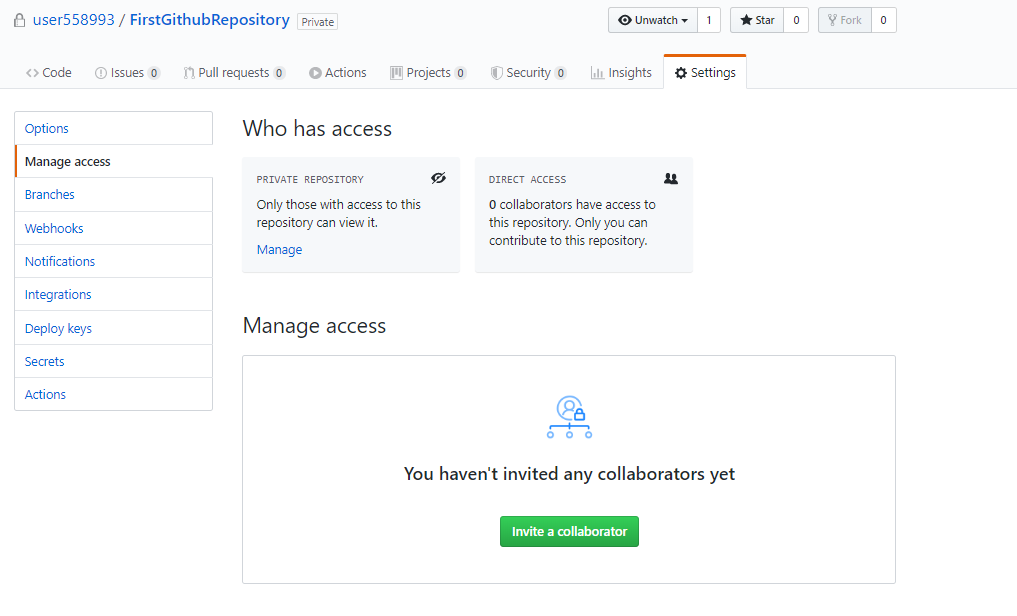Click the fork icon in Fork button
1017x616 pixels.
tap(832, 20)
